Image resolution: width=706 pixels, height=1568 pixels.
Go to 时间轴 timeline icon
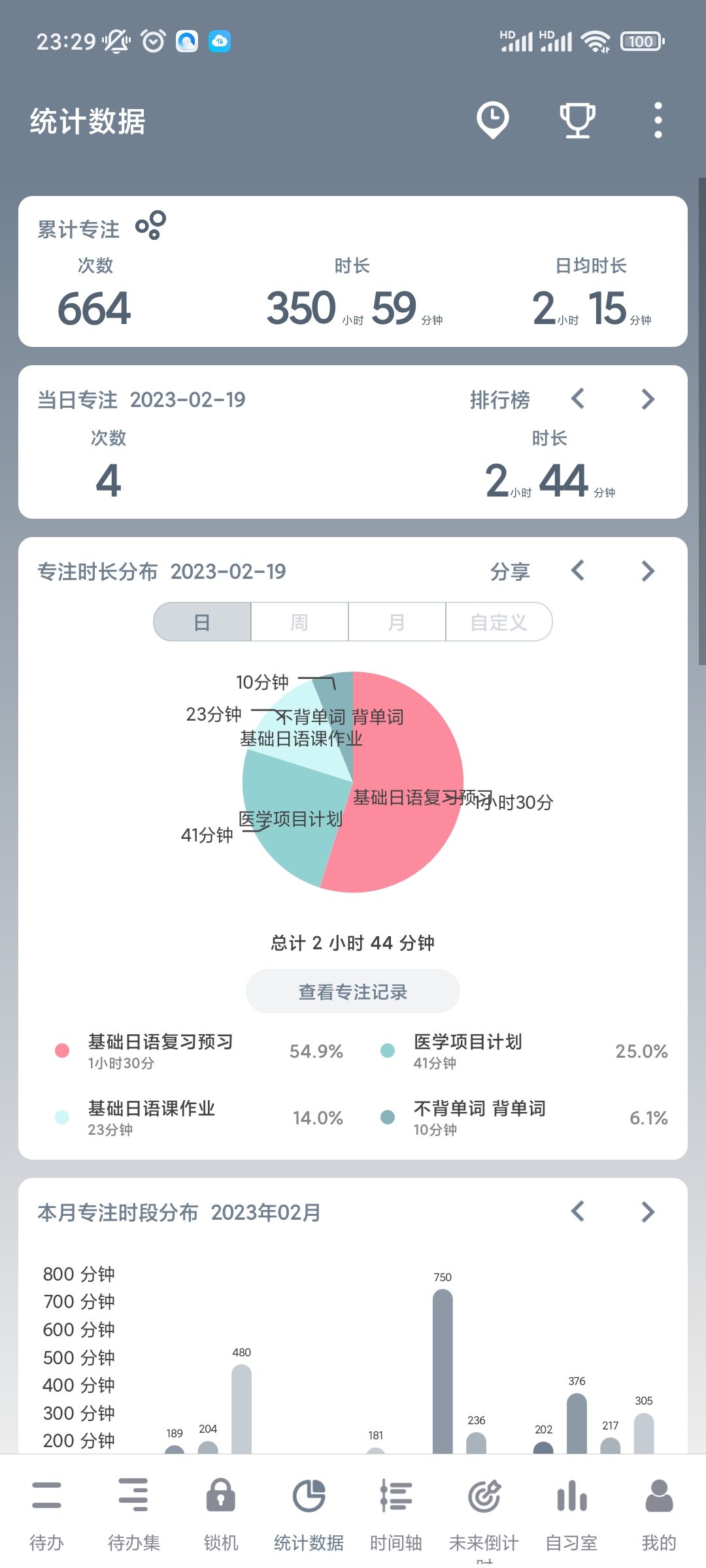[396, 1495]
